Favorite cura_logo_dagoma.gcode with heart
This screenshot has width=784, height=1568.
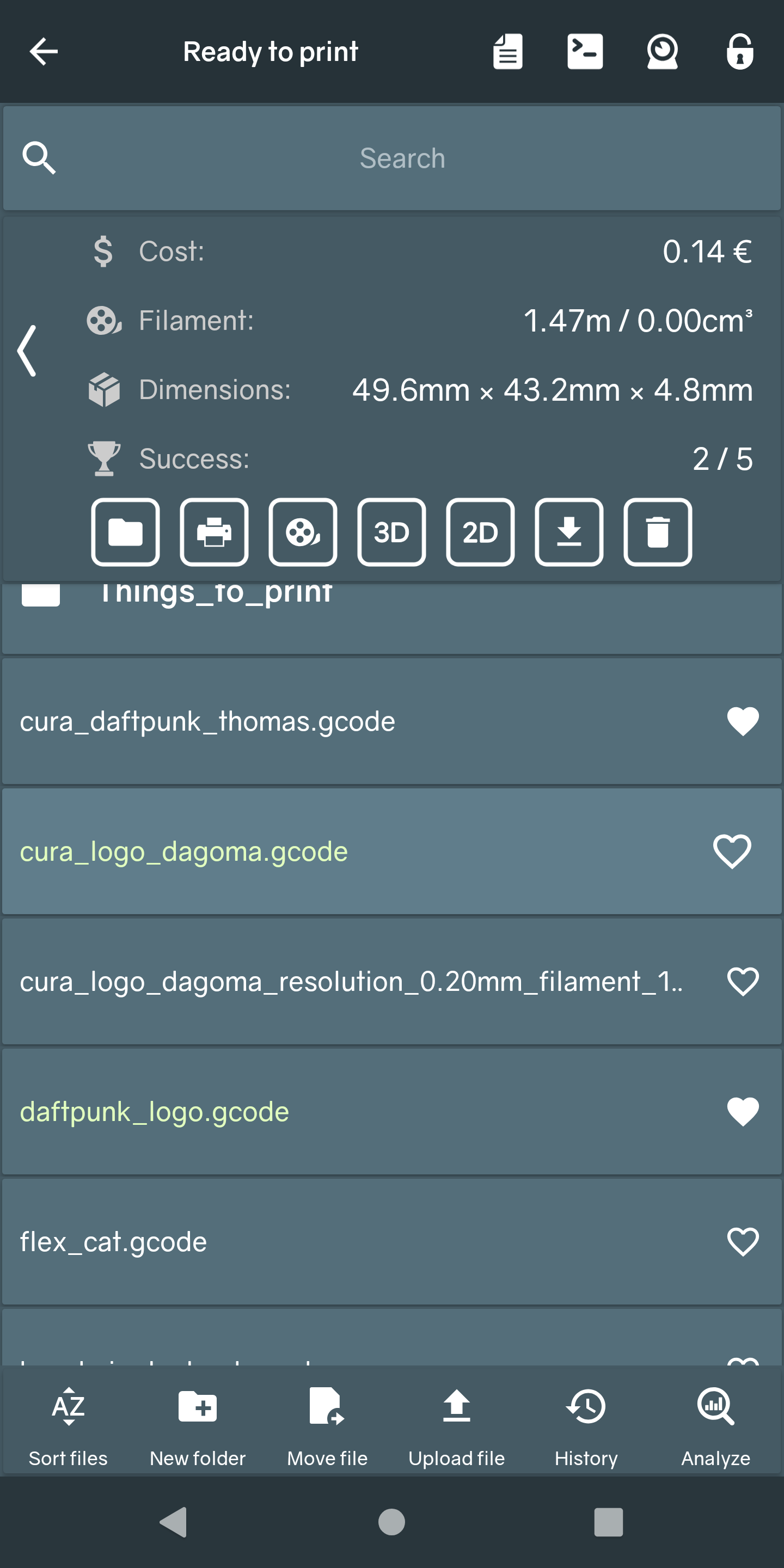click(732, 851)
